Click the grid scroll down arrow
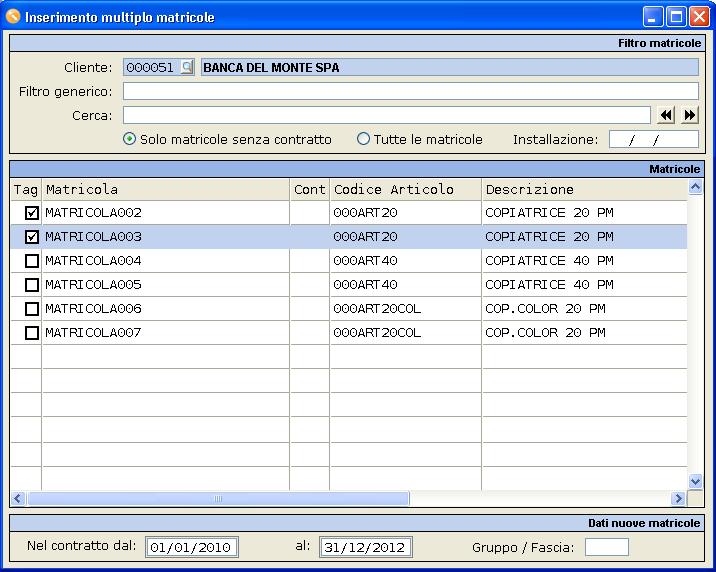 [x=695, y=481]
